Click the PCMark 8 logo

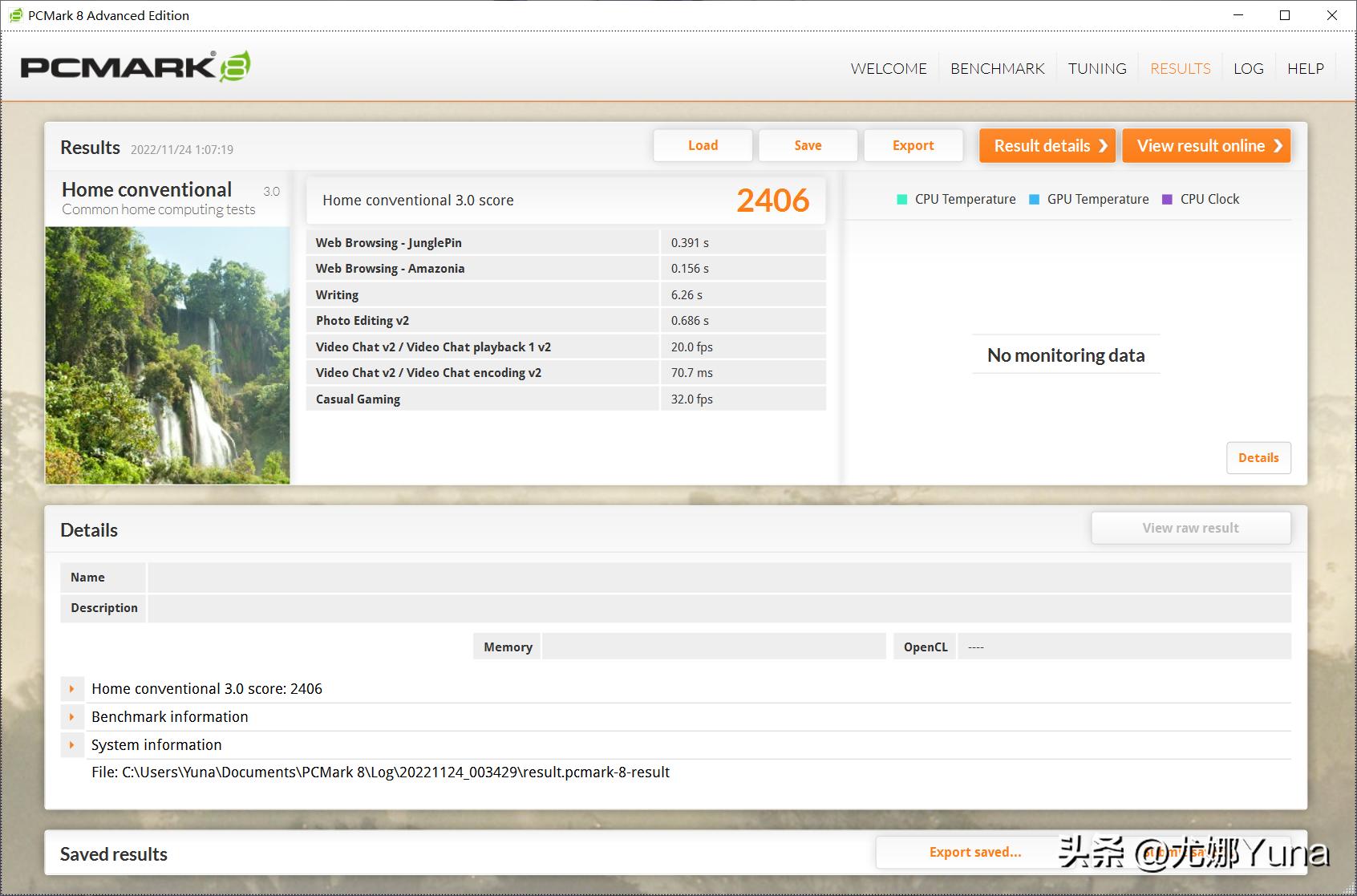coord(135,67)
